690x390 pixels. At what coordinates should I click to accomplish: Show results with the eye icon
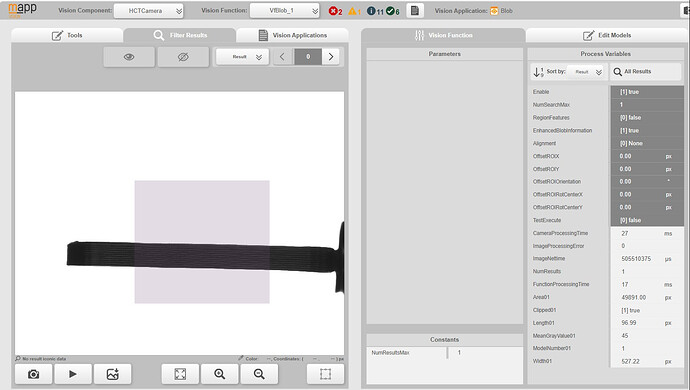(x=129, y=57)
